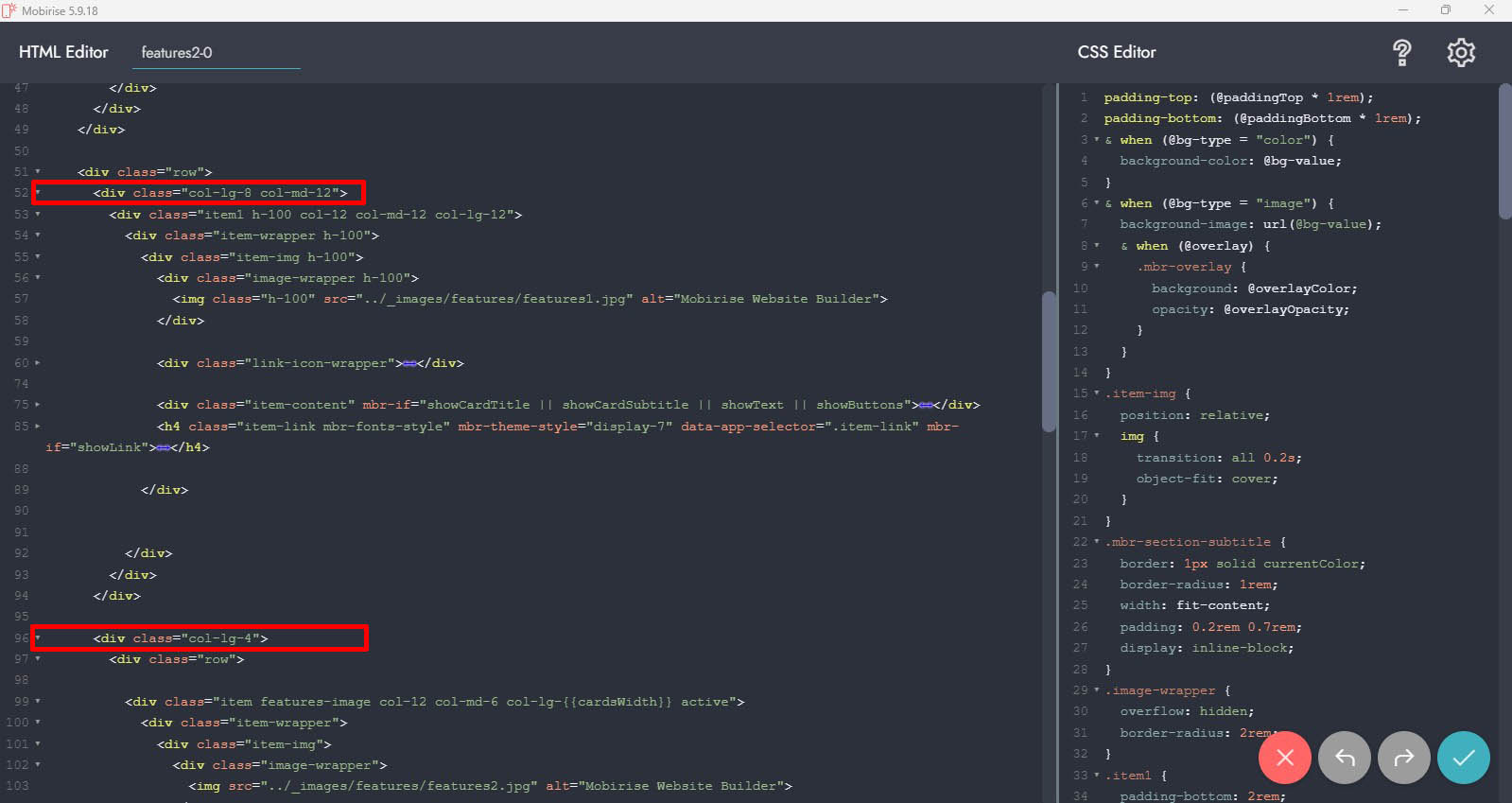Viewport: 1512px width, 803px height.
Task: Click the redo arrow button
Action: (x=1403, y=758)
